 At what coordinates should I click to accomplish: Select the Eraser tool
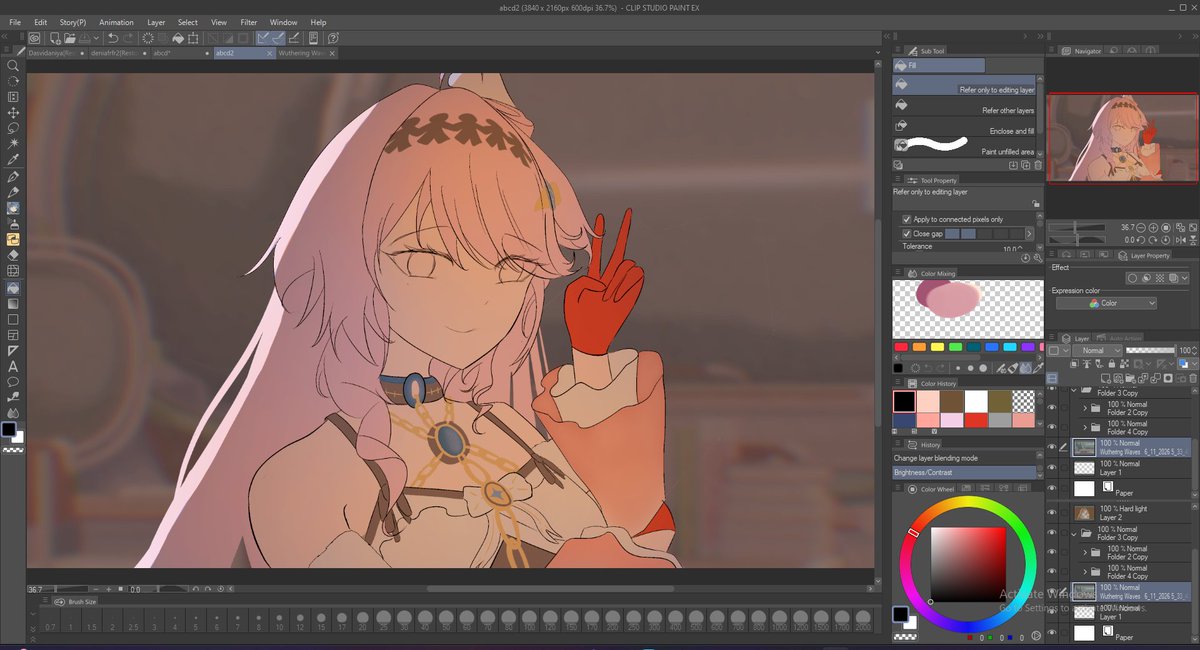click(13, 255)
